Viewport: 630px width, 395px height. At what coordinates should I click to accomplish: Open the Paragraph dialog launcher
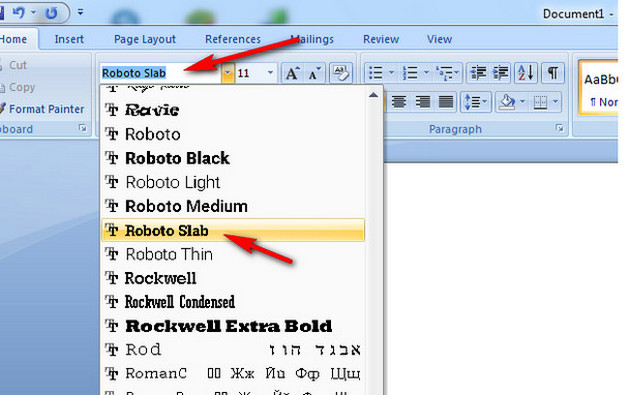(559, 128)
